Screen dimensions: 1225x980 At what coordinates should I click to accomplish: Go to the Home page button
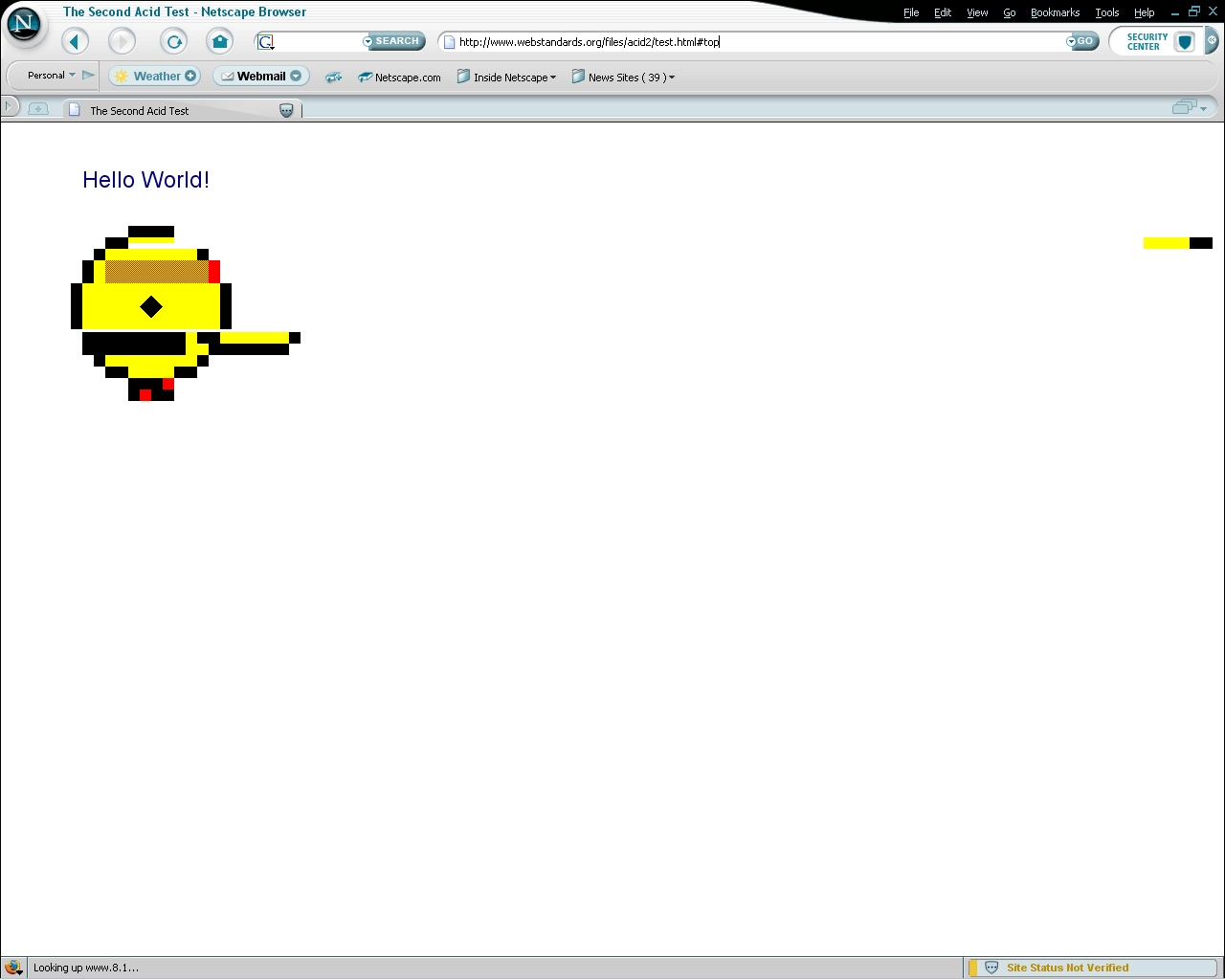(220, 41)
